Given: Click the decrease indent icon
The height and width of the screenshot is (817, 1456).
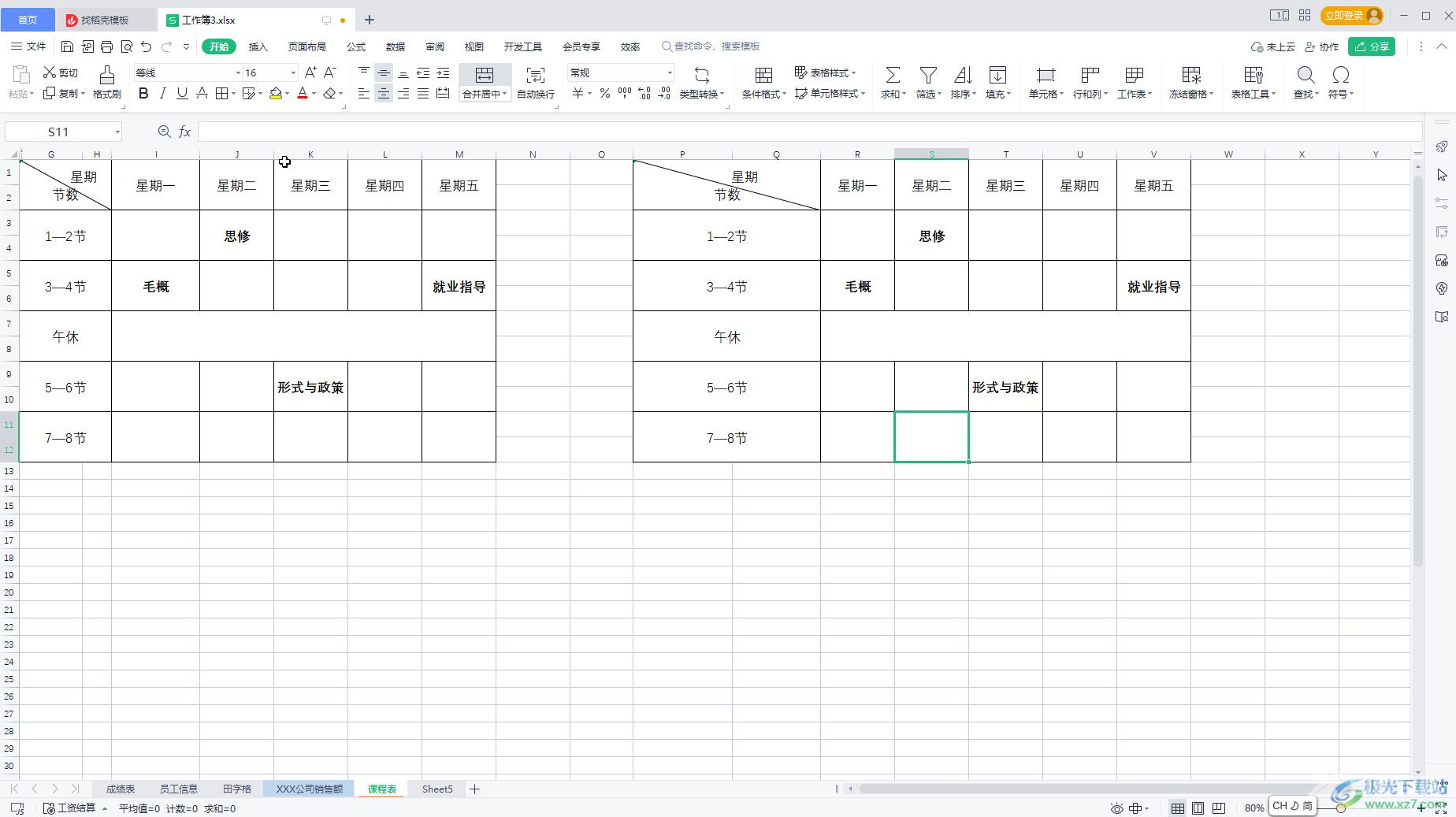Looking at the screenshot, I should [423, 72].
